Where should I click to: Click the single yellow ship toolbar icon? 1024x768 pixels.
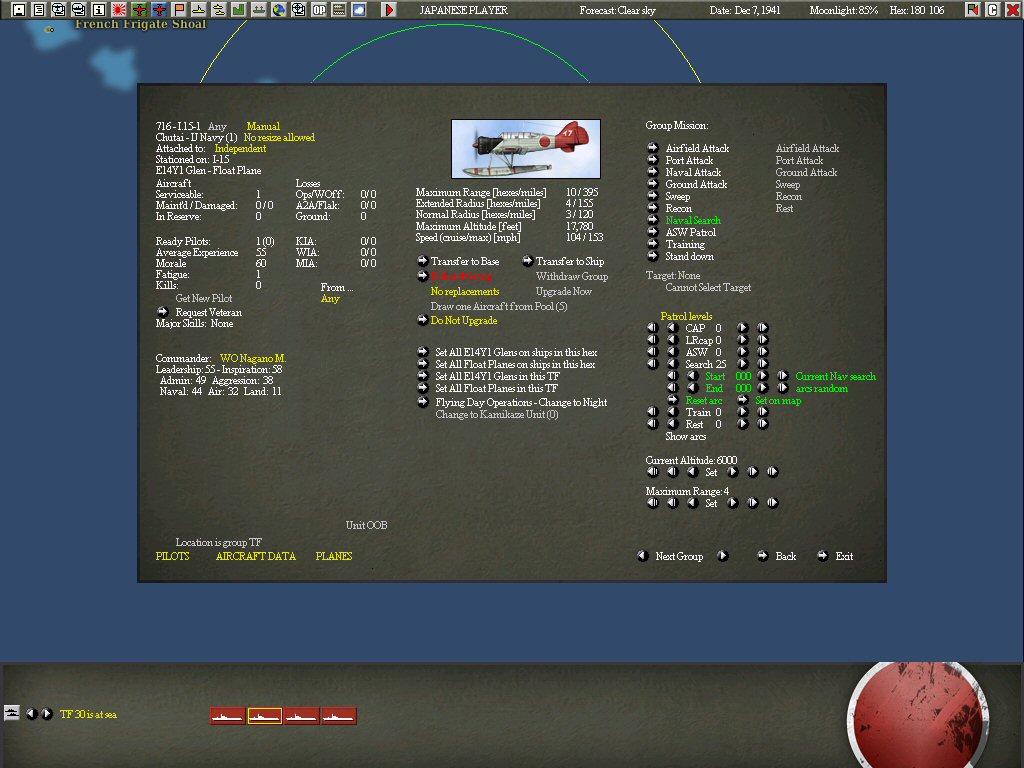pyautogui.click(x=199, y=10)
